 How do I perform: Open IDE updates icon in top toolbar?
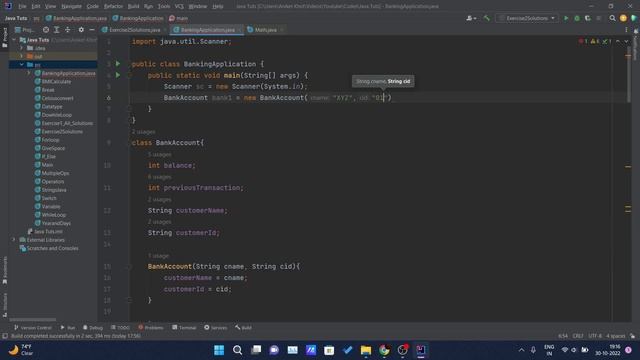click(623, 18)
